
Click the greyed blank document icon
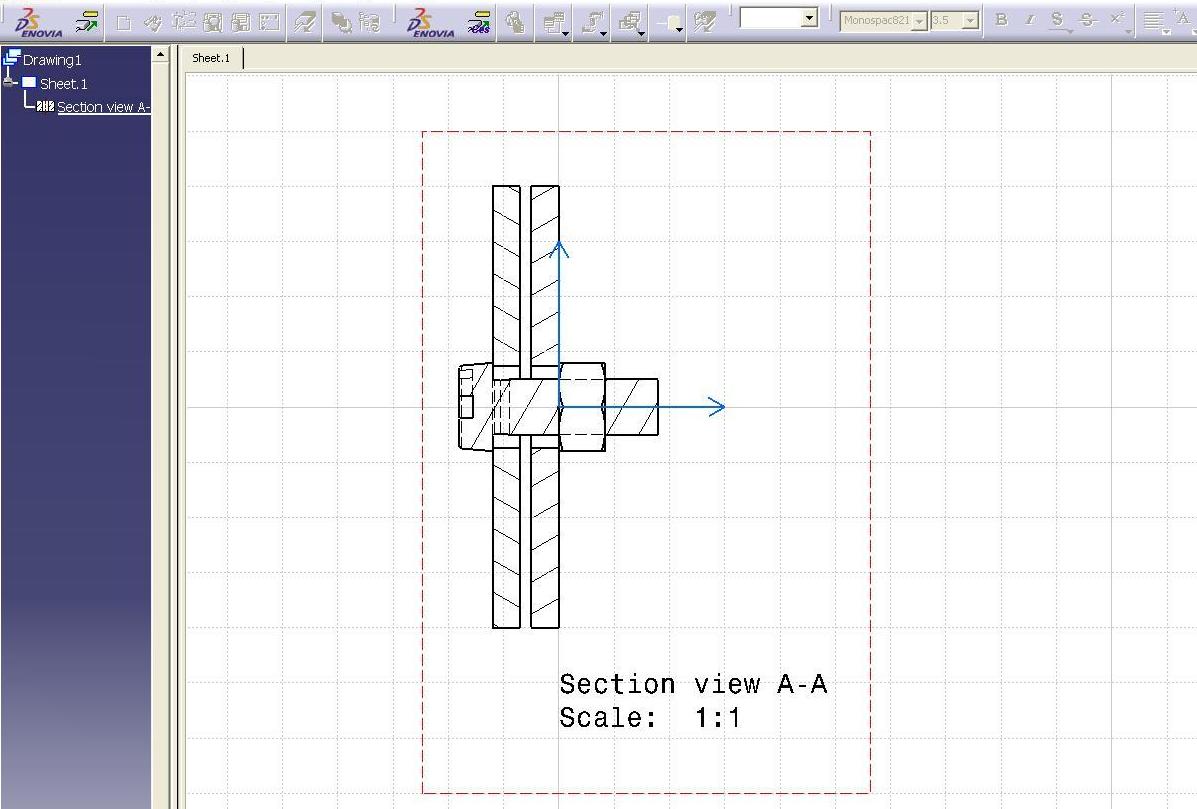point(123,23)
